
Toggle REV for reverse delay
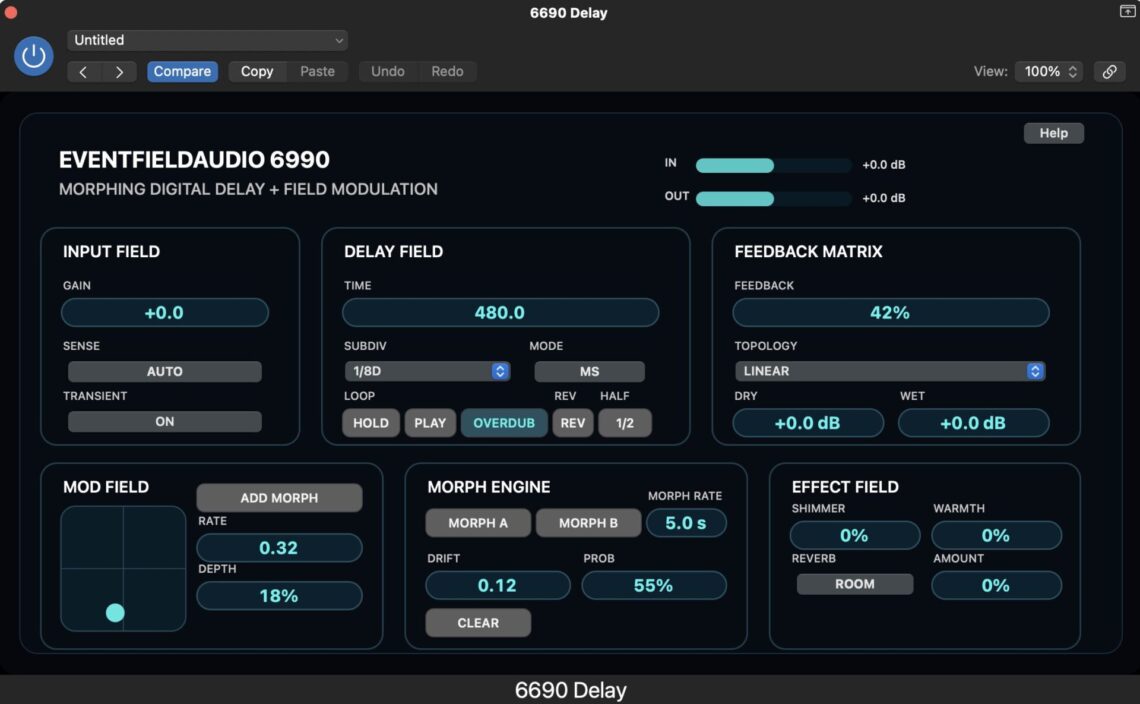(x=572, y=422)
